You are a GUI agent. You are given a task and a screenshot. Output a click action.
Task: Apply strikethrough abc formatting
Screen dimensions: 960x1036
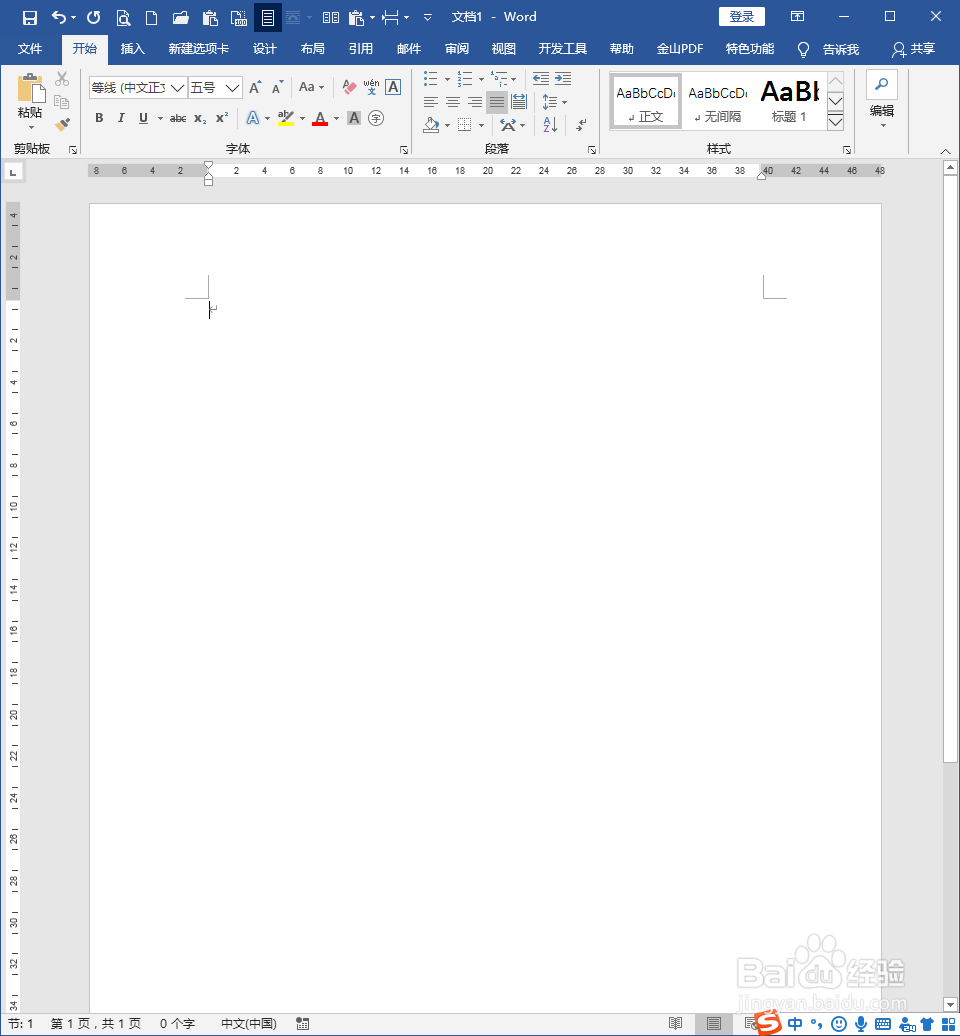(x=178, y=118)
